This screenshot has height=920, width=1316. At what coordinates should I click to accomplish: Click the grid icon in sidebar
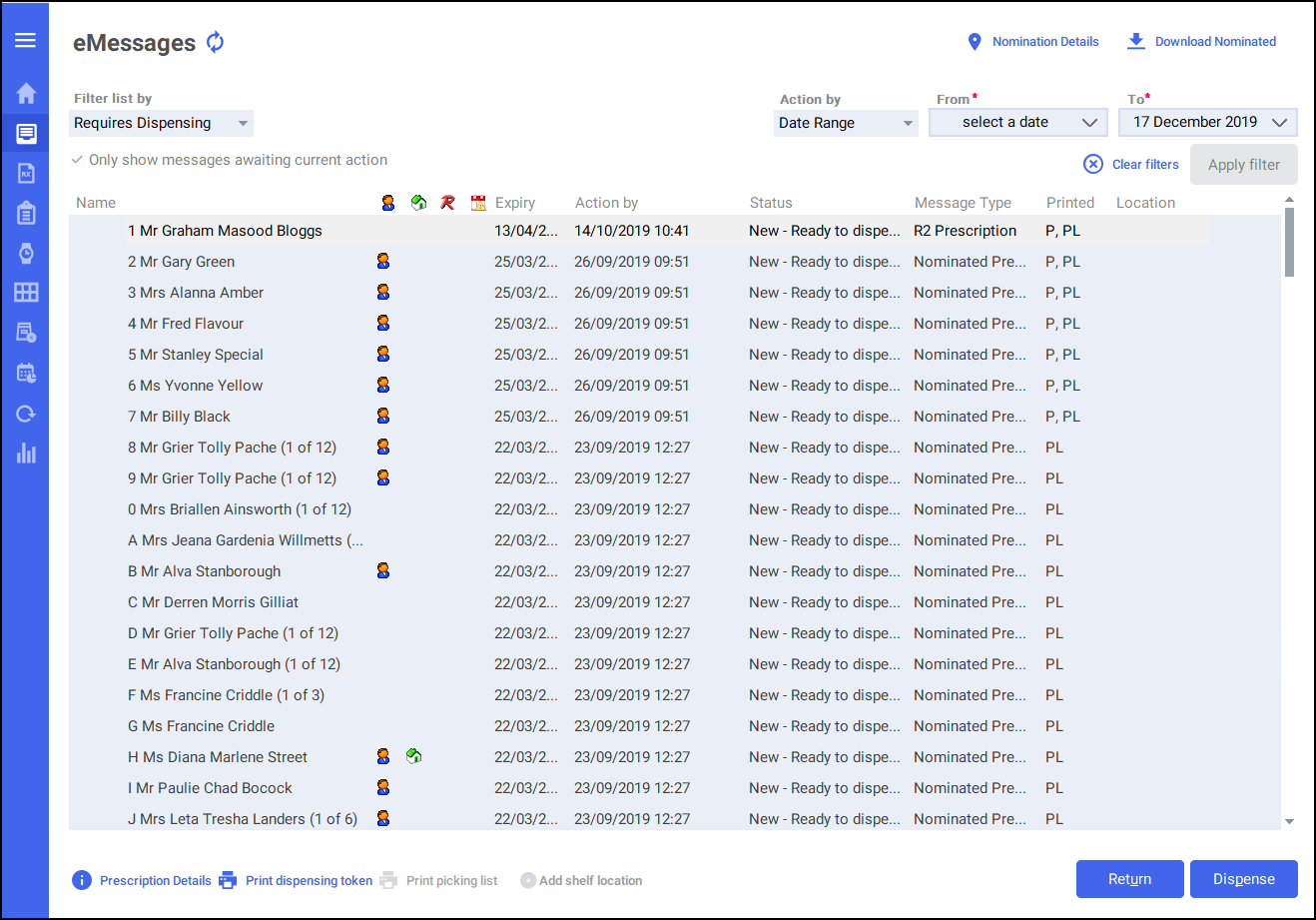click(x=26, y=293)
